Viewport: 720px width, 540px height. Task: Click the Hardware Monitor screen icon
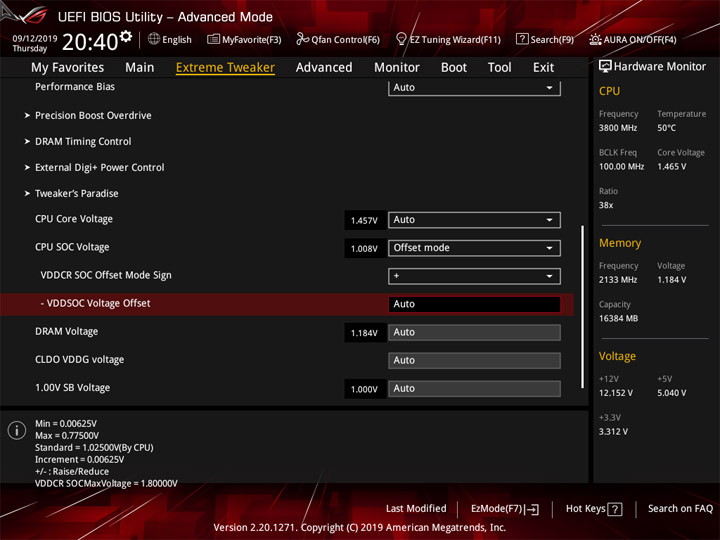tap(605, 67)
